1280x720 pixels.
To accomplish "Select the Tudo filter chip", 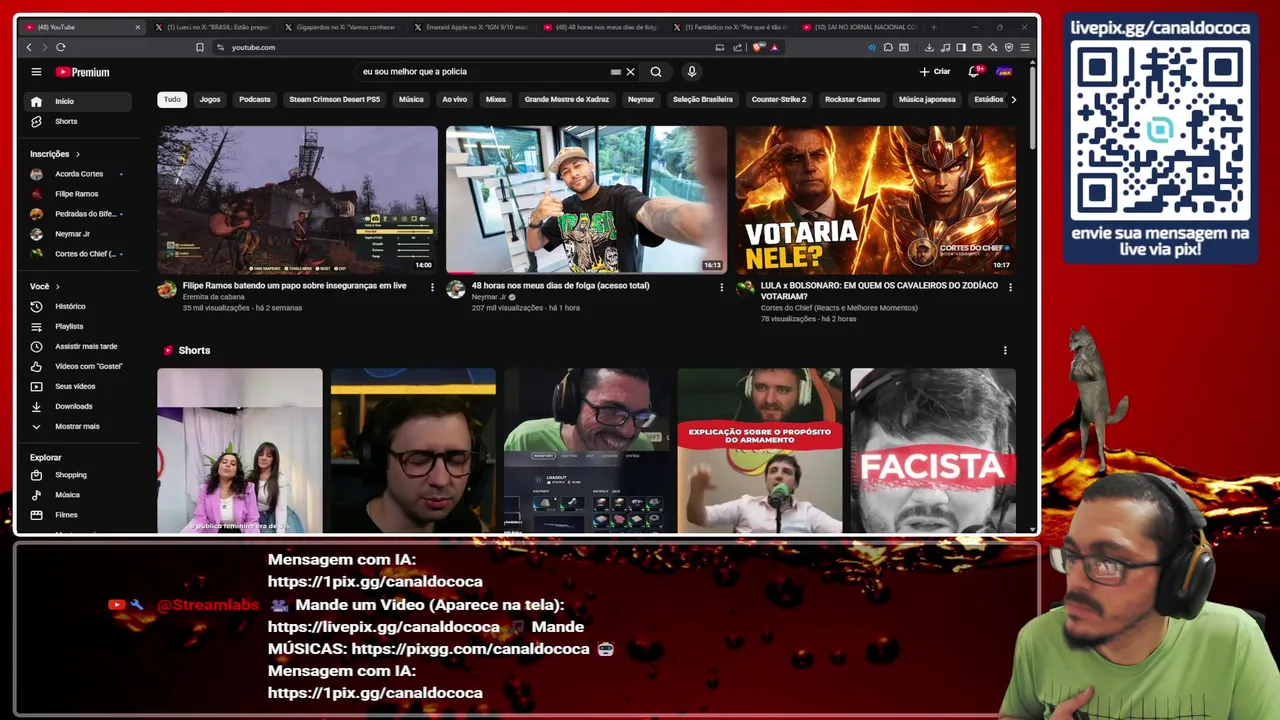I will click(172, 99).
